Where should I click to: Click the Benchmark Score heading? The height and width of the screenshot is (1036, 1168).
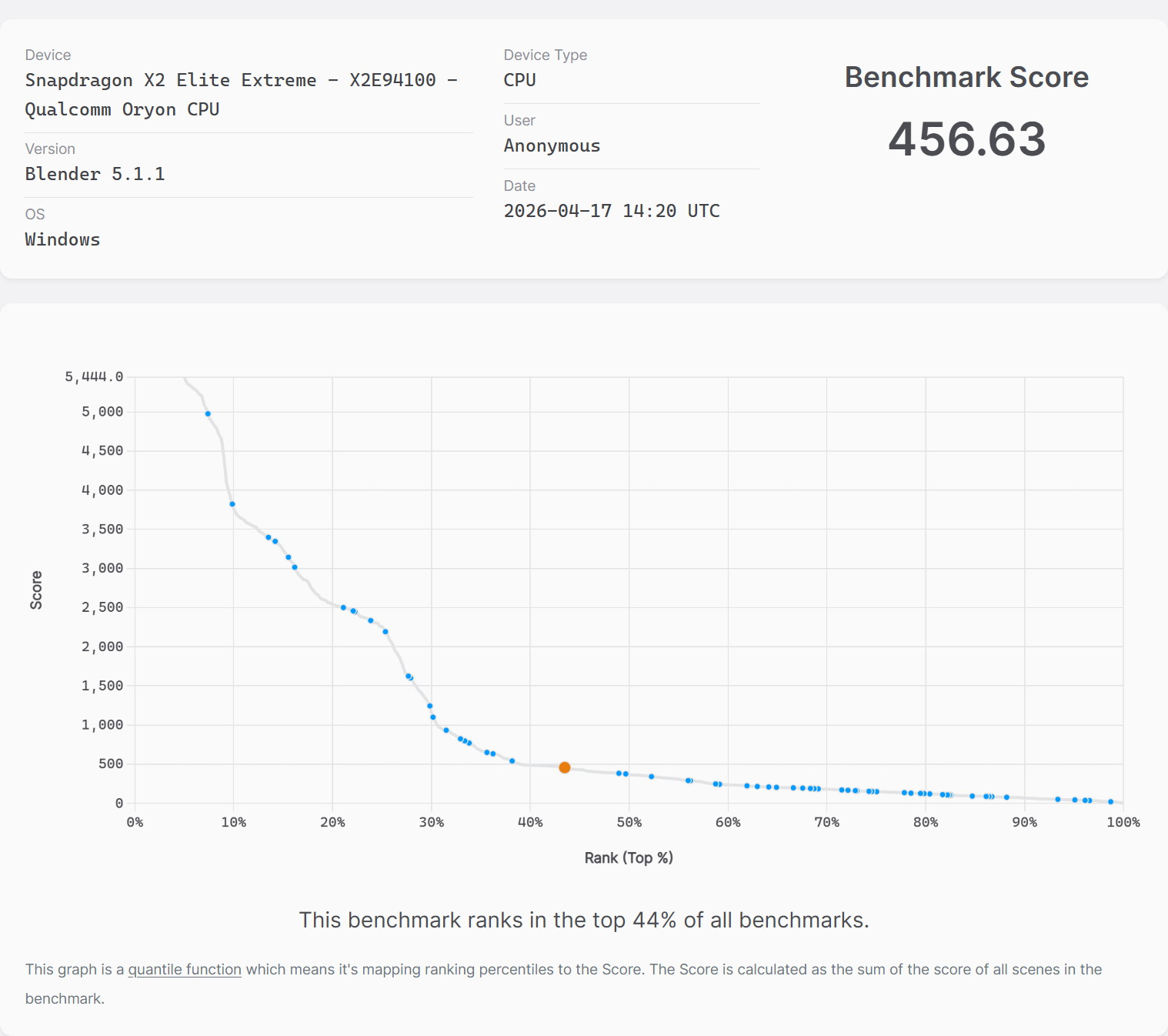(966, 78)
